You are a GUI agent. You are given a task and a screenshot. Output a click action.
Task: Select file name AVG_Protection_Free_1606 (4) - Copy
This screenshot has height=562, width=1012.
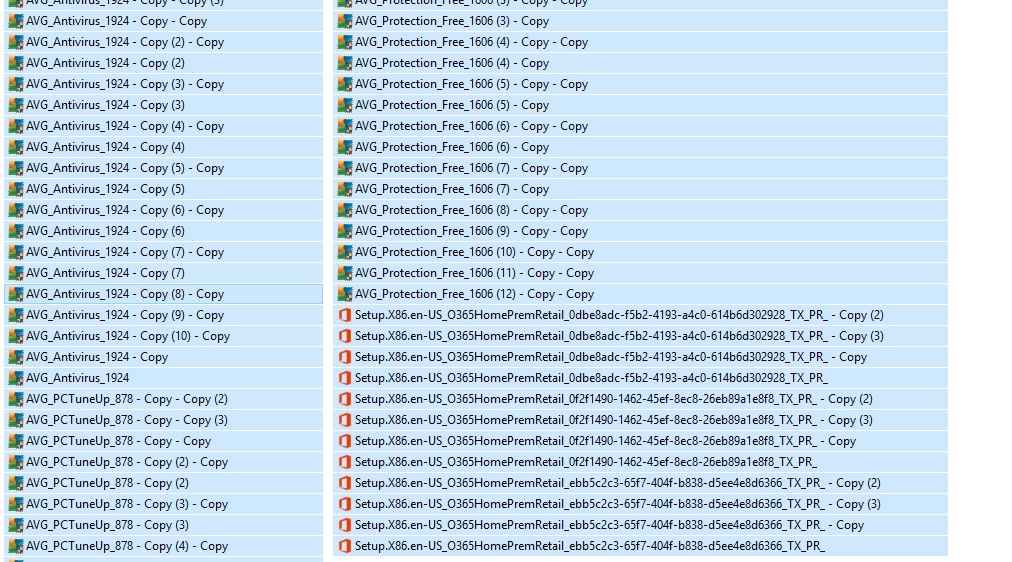coord(452,63)
